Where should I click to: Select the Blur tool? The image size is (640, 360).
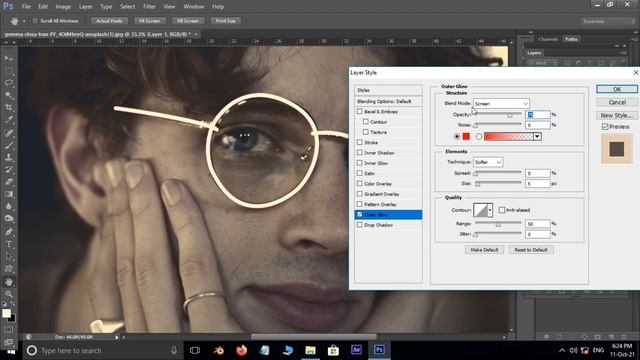(x=9, y=207)
